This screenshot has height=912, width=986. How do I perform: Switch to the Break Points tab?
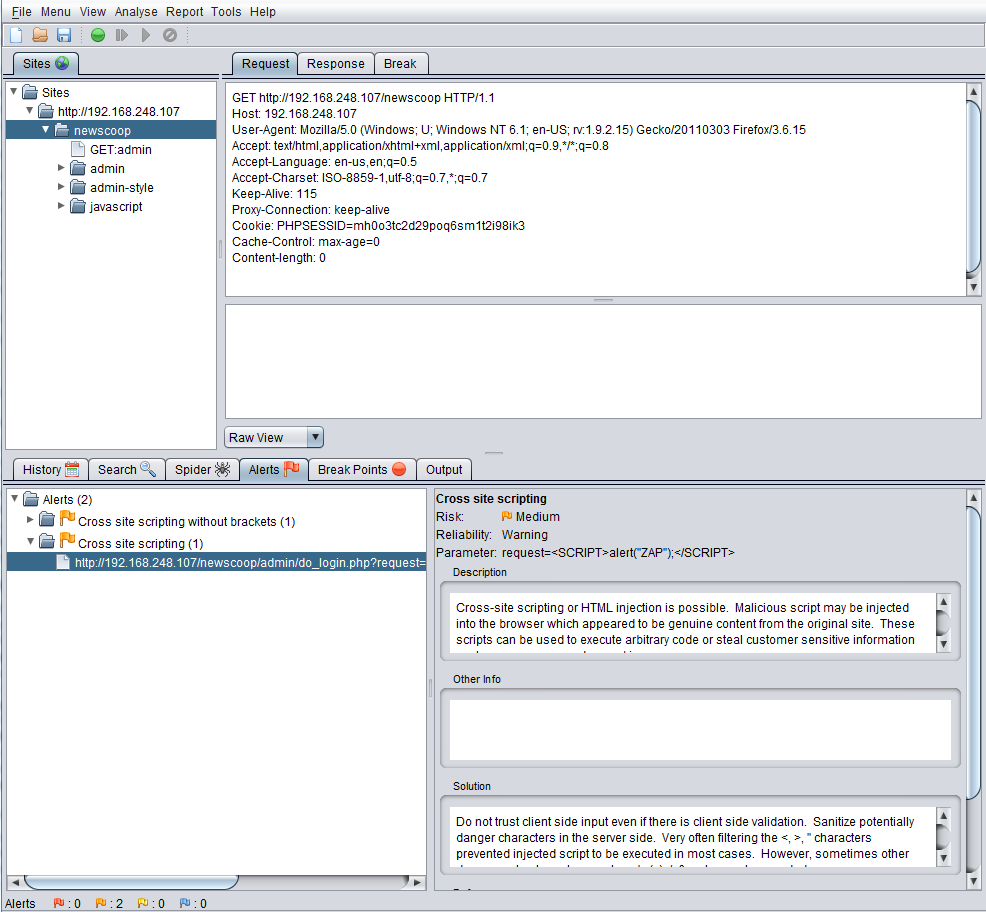(361, 469)
